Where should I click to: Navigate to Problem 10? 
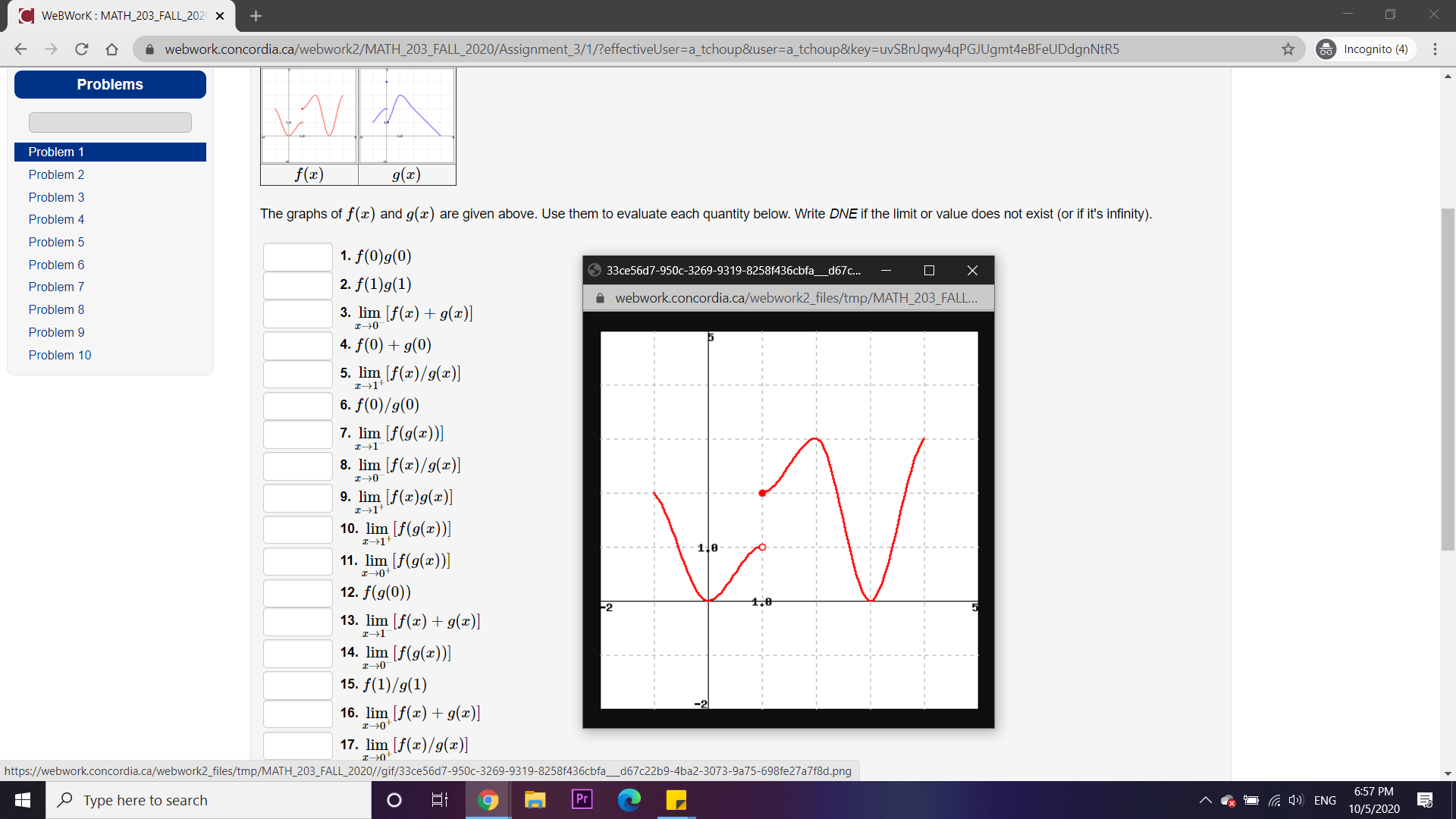pos(60,355)
